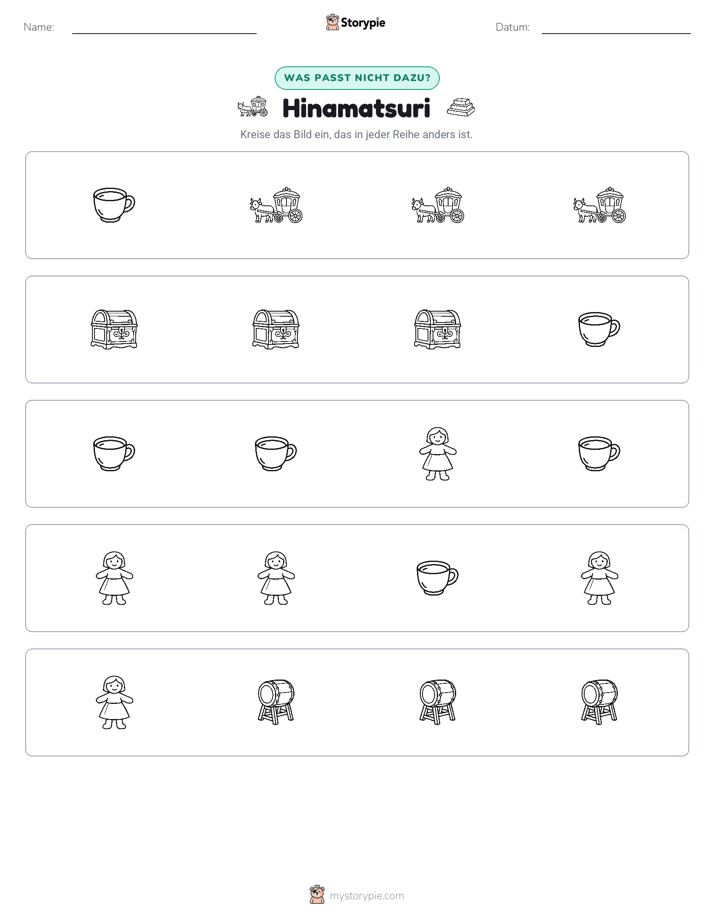Click the last doll in the fourth row

click(599, 578)
